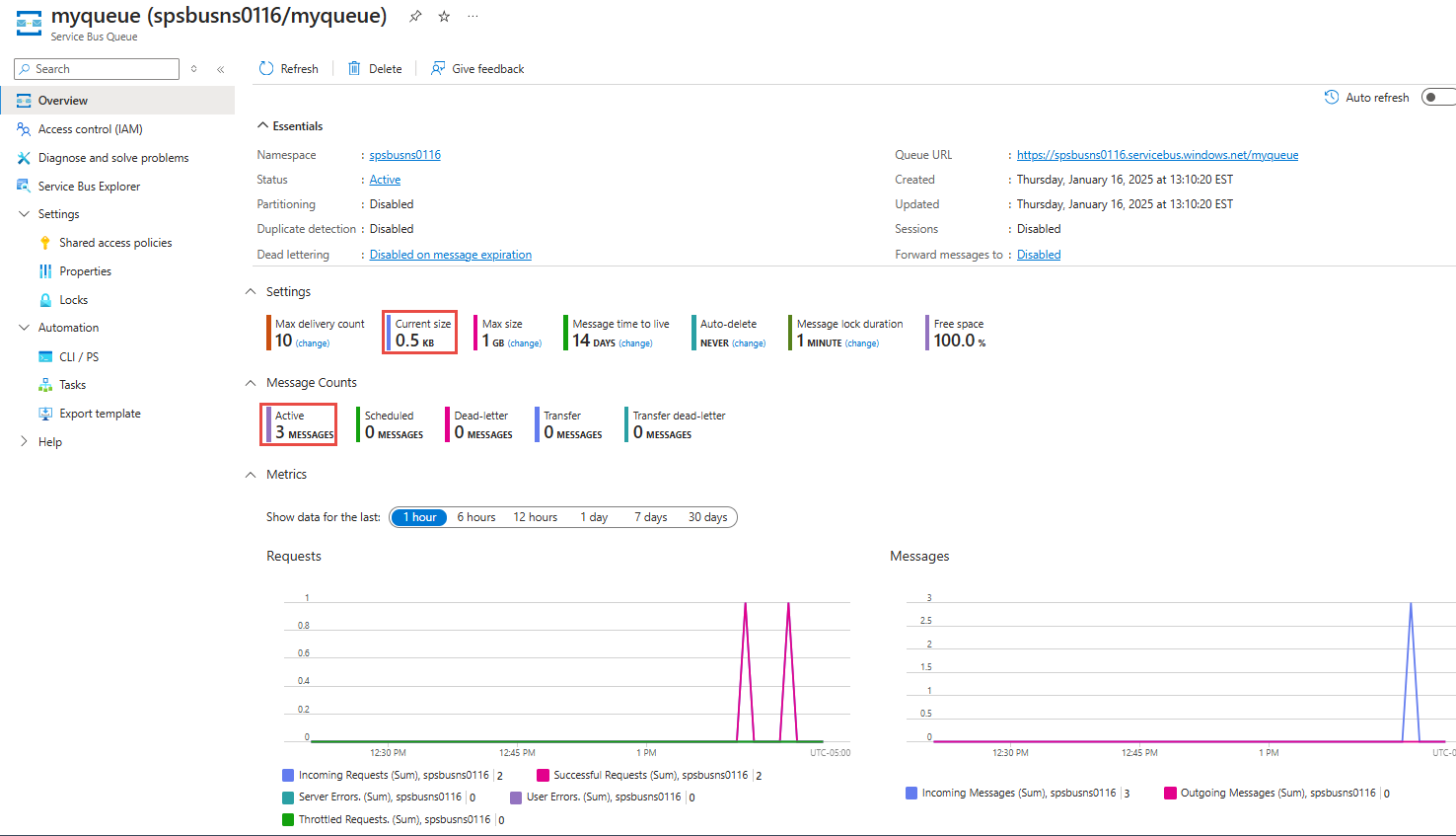Collapse the sidebar menu with double chevron

tap(220, 69)
